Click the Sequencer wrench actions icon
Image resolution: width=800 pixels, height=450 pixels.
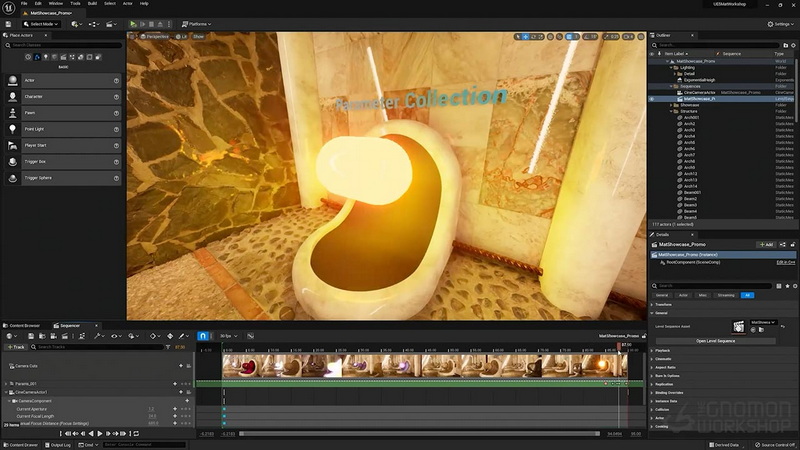click(98, 336)
